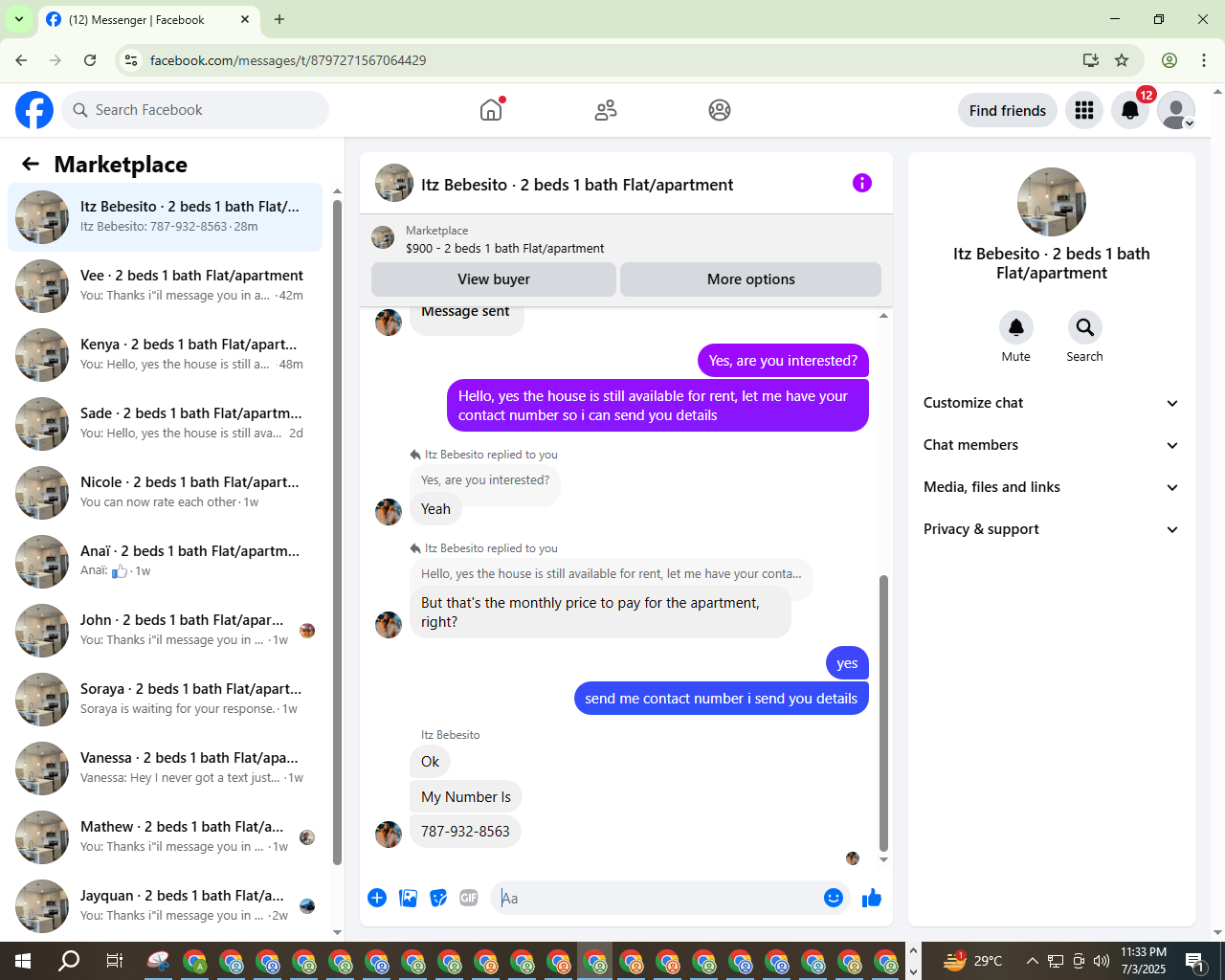Screen dimensions: 1225x980
Task: Open the Facebook logo home link
Action: tap(34, 110)
